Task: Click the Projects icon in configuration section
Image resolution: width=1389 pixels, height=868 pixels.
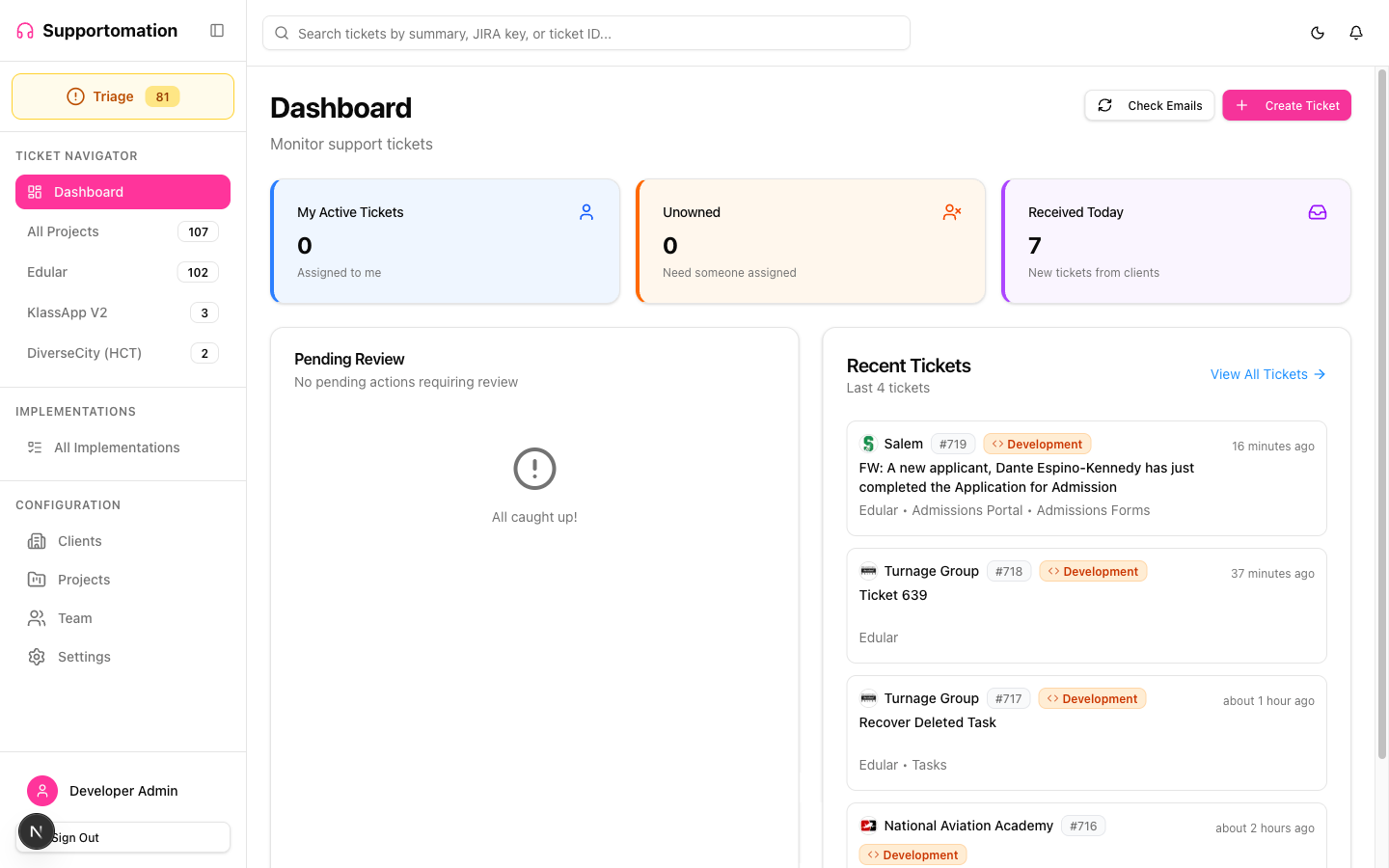Action: tap(36, 579)
